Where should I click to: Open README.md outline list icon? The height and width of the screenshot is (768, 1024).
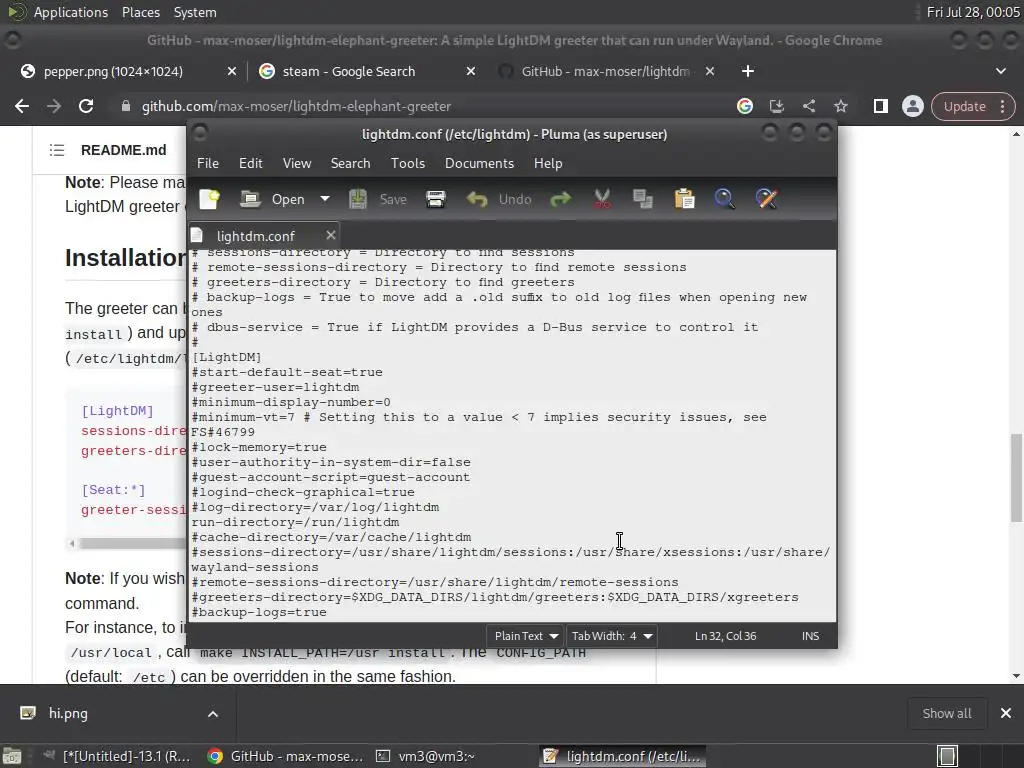[x=57, y=150]
